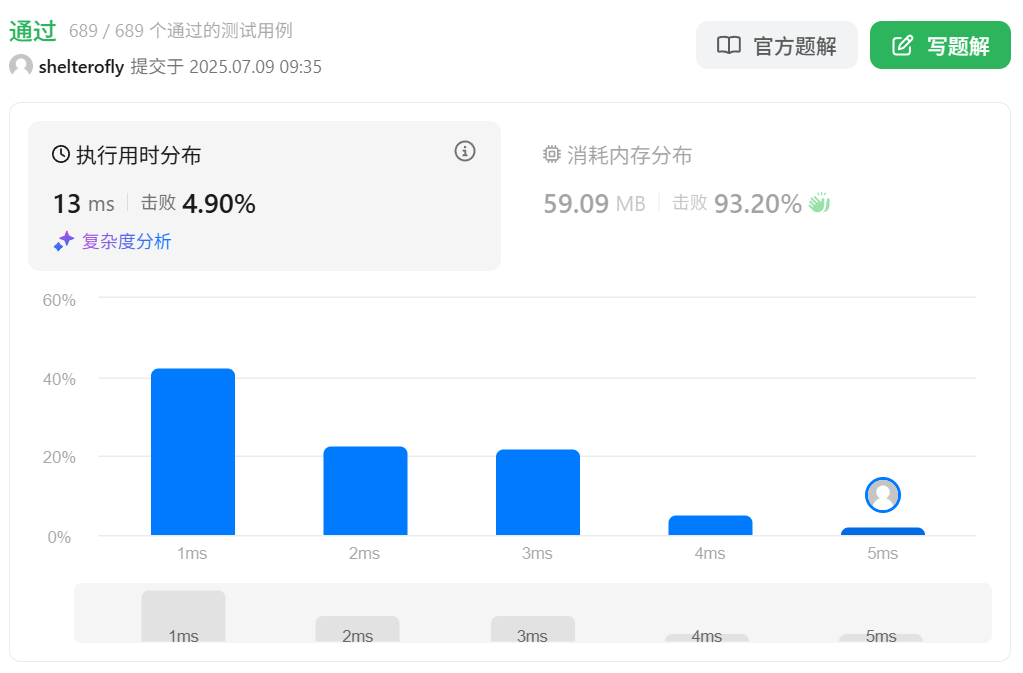Click the 59.09 MB memory value

(x=594, y=203)
